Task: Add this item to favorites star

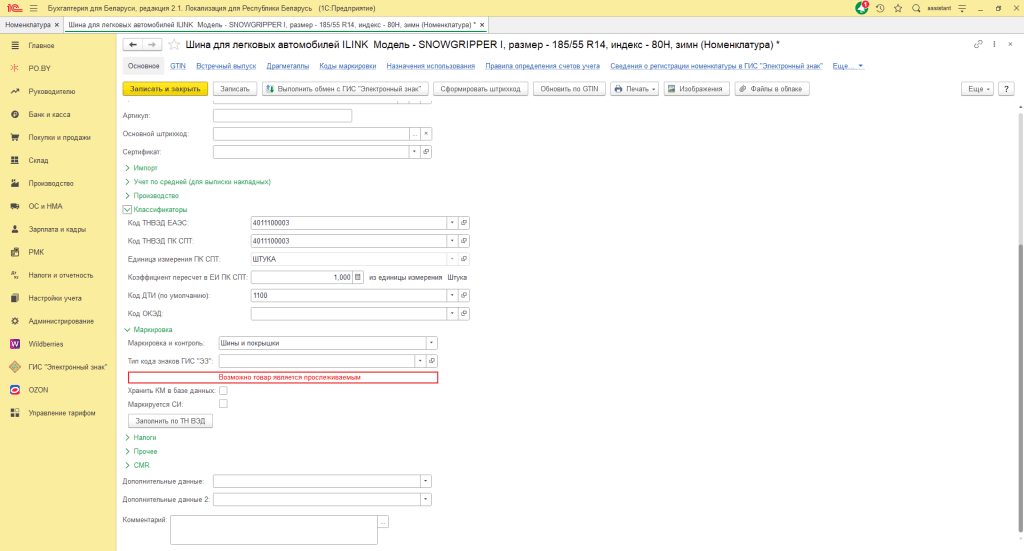Action: 174,45
